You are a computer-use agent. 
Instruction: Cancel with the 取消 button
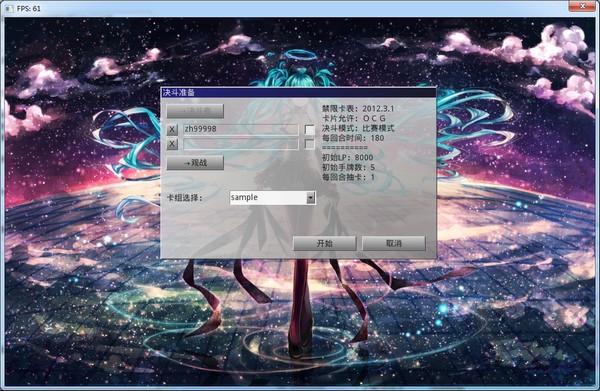394,243
